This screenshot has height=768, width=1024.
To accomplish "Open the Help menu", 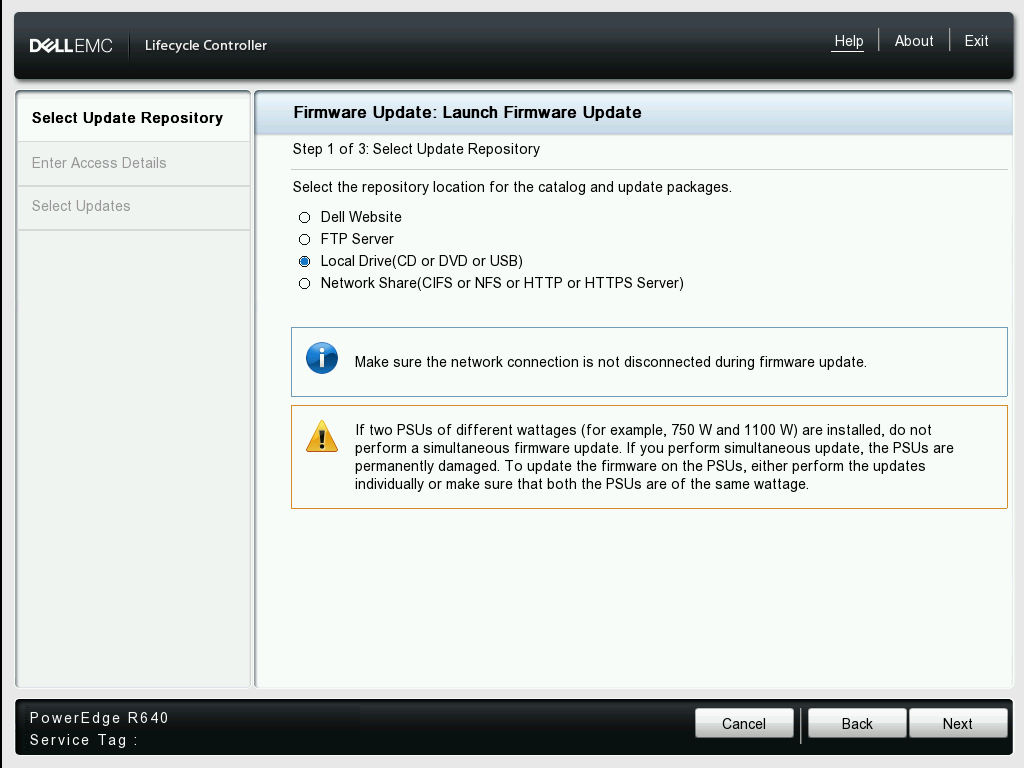I will [x=848, y=41].
